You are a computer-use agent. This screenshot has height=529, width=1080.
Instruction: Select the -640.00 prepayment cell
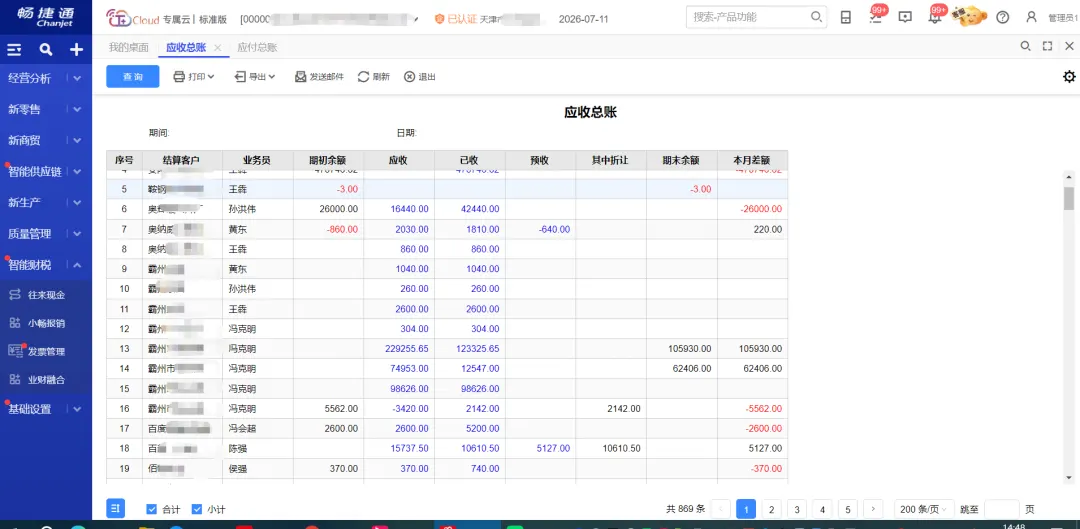(540, 229)
